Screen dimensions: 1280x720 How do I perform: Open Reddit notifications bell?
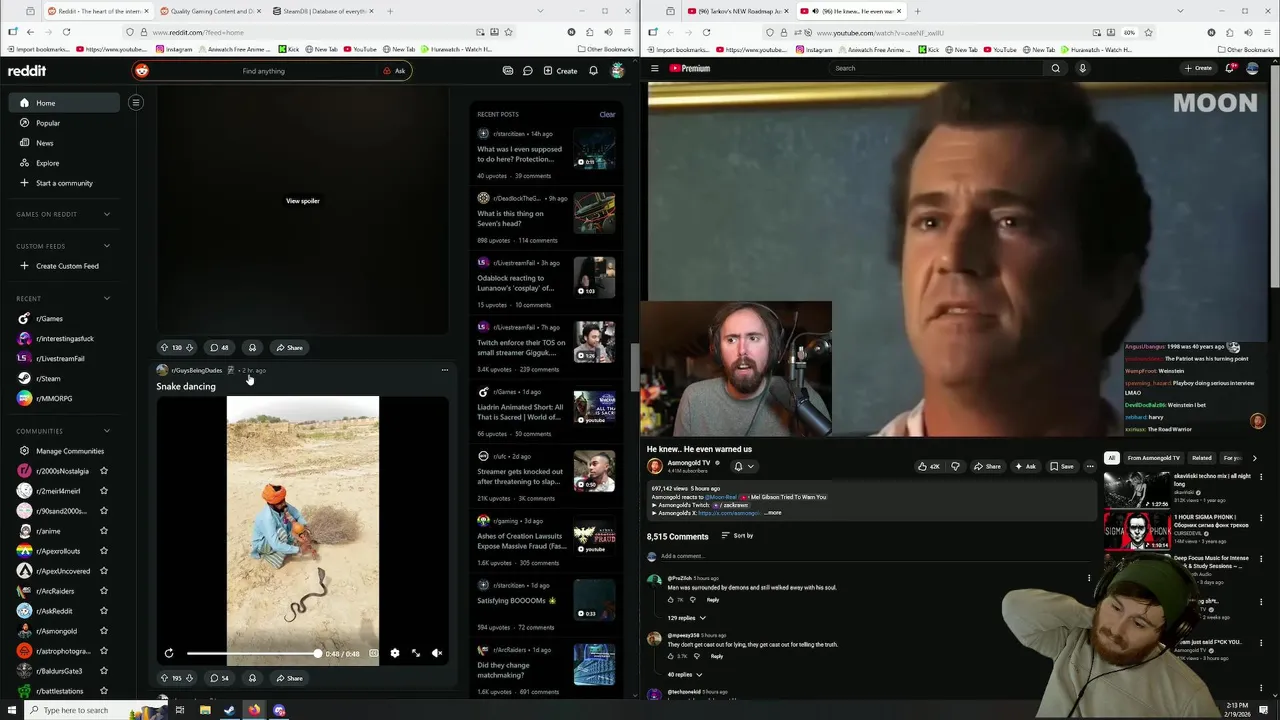point(593,71)
